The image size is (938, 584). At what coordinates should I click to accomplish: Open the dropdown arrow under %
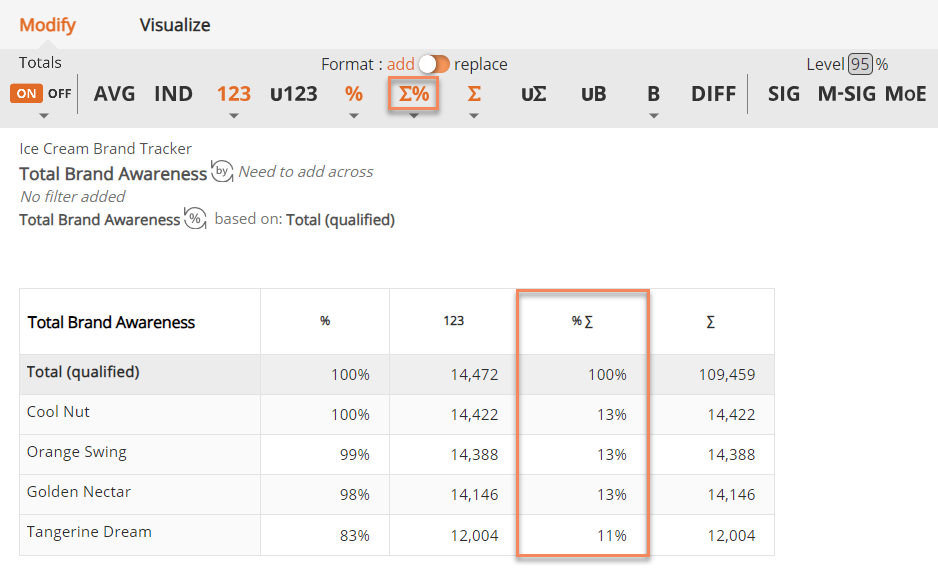tap(354, 116)
